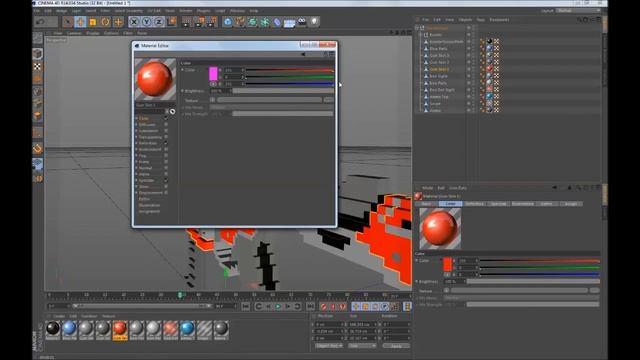640x360 pixels.
Task: Select the Live Selection arrow tool
Action: (x=68, y=22)
